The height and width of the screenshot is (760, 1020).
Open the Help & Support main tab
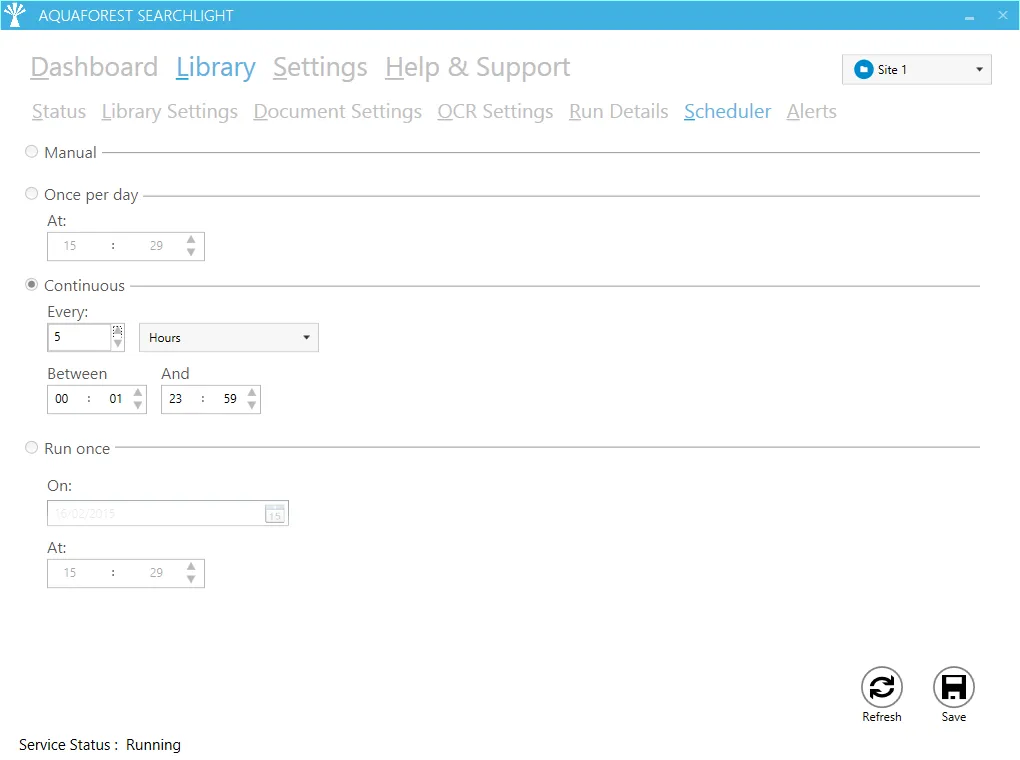tap(477, 67)
